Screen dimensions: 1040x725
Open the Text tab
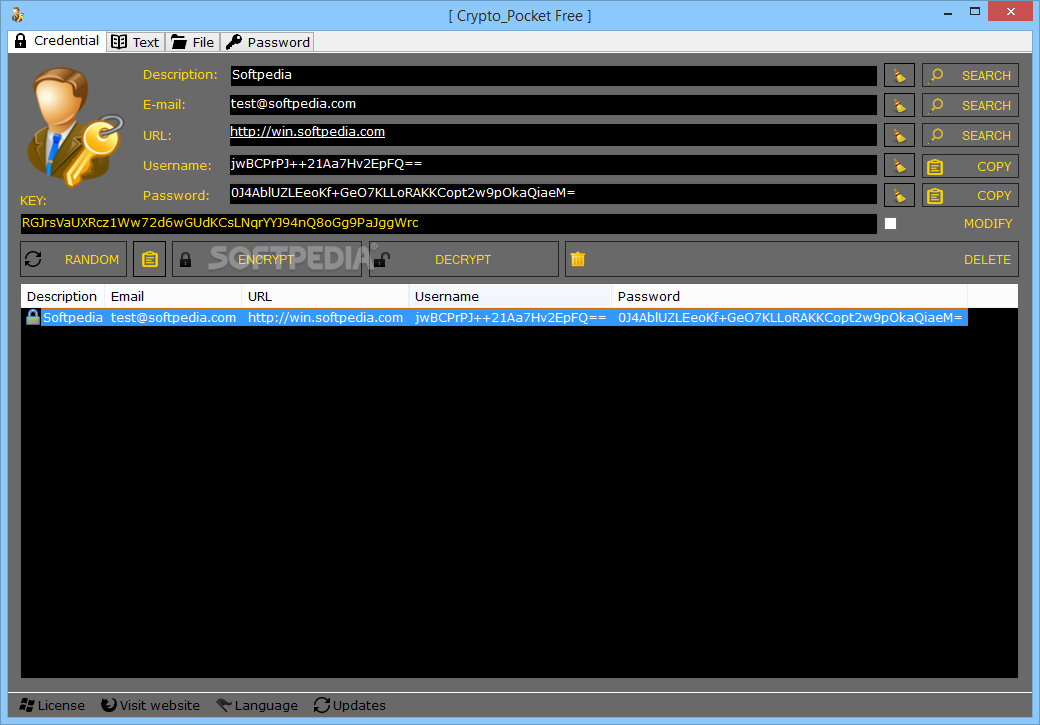[136, 42]
